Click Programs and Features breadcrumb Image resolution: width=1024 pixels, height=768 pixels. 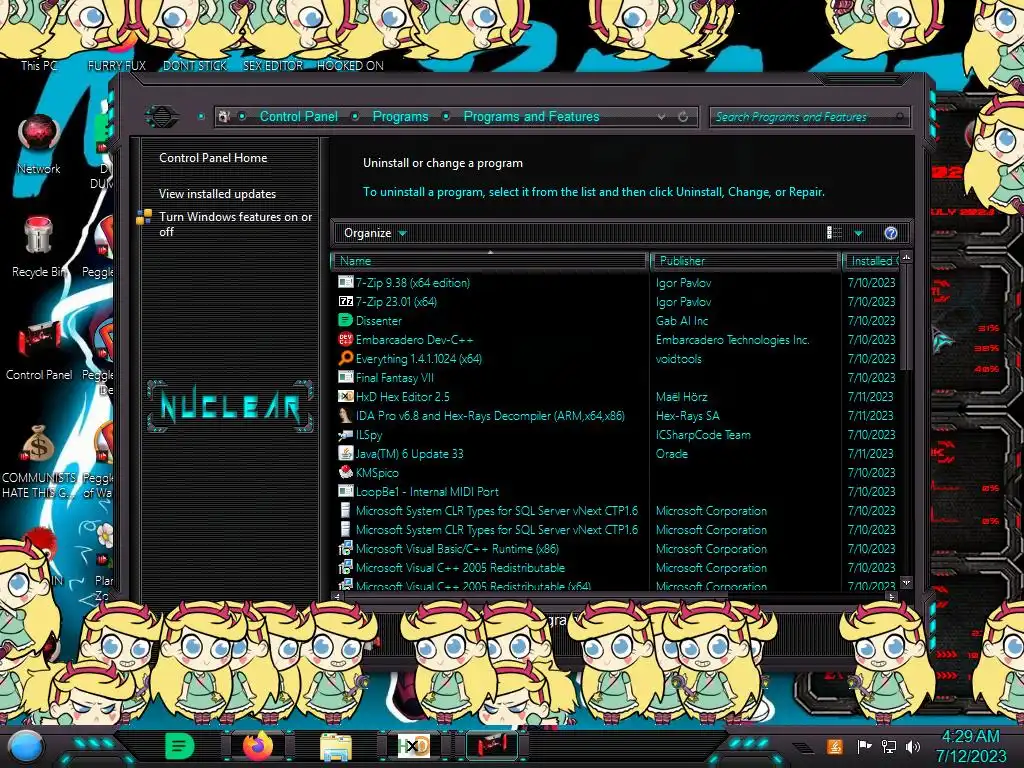(531, 117)
